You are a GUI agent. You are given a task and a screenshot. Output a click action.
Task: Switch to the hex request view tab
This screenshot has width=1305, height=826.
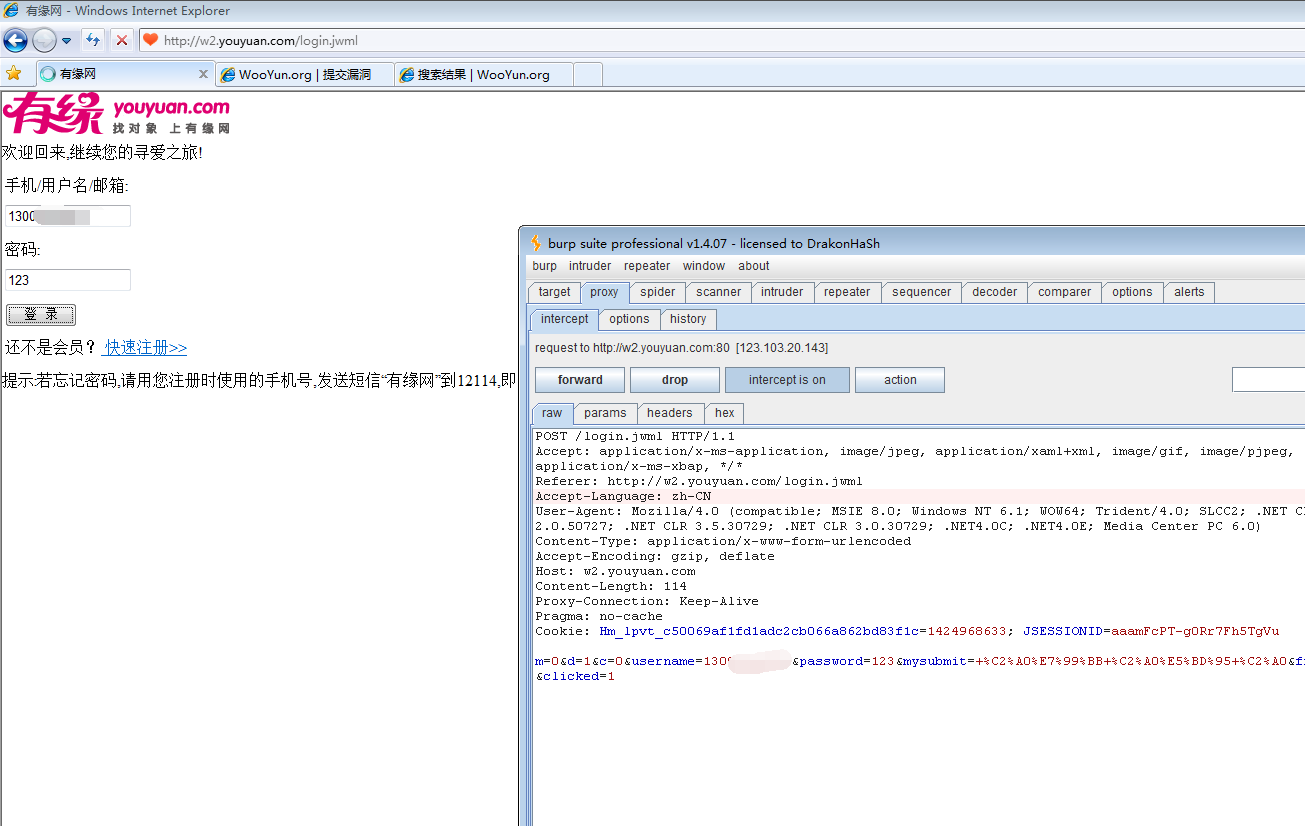[x=725, y=413]
